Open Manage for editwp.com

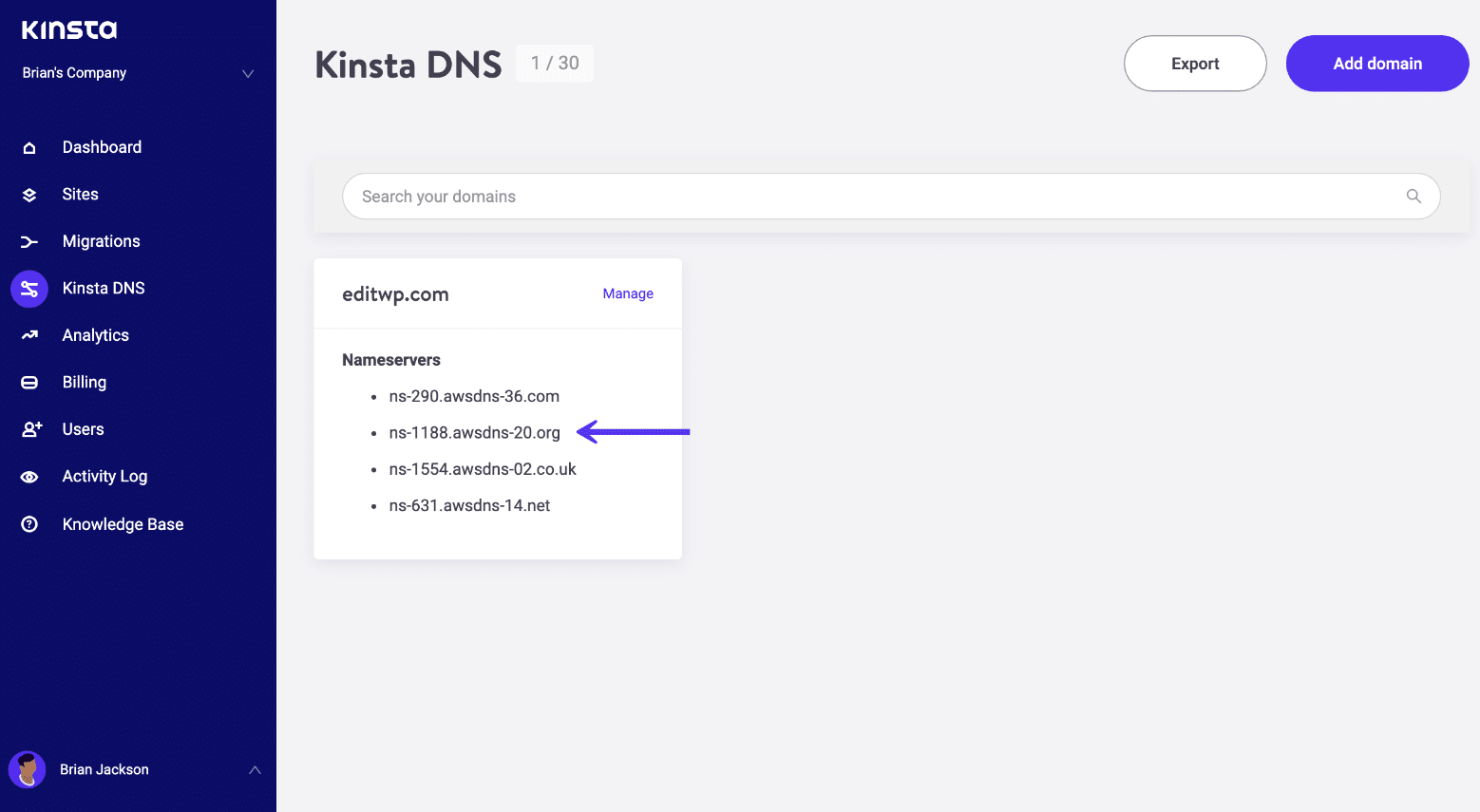click(x=627, y=293)
